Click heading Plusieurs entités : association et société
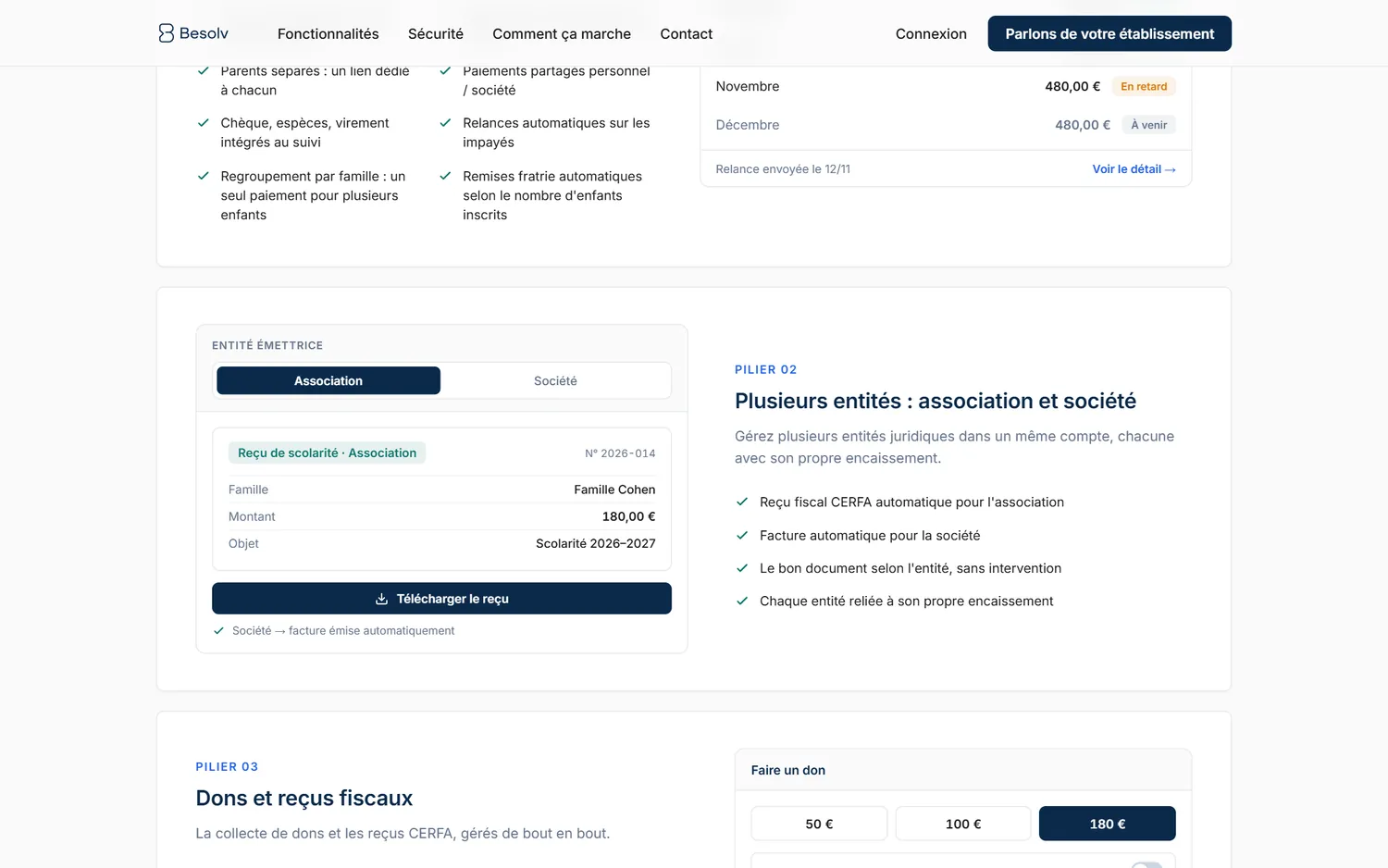1388x868 pixels. [936, 401]
